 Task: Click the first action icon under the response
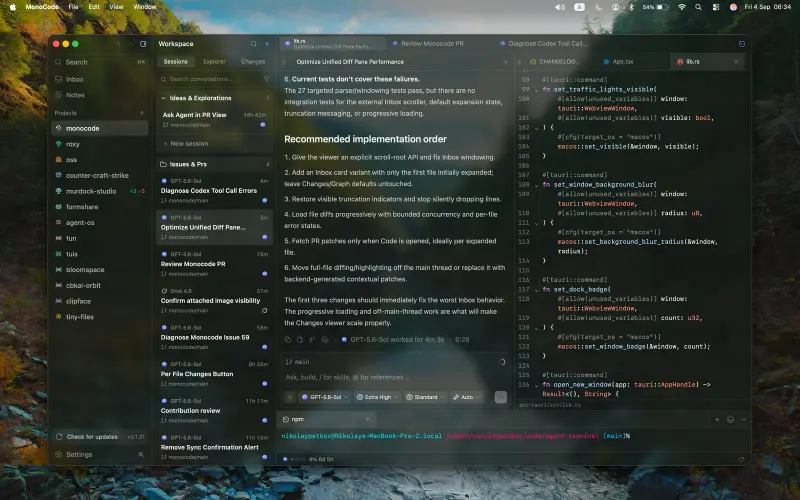coord(288,339)
